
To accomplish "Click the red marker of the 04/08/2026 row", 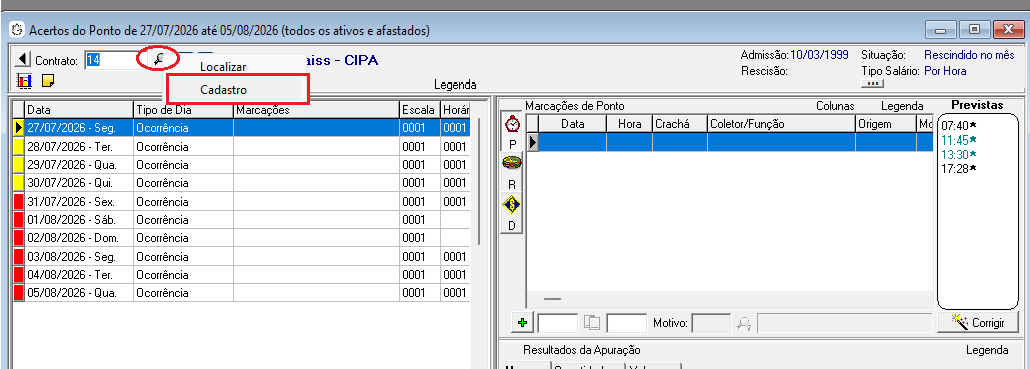I will pos(18,274).
